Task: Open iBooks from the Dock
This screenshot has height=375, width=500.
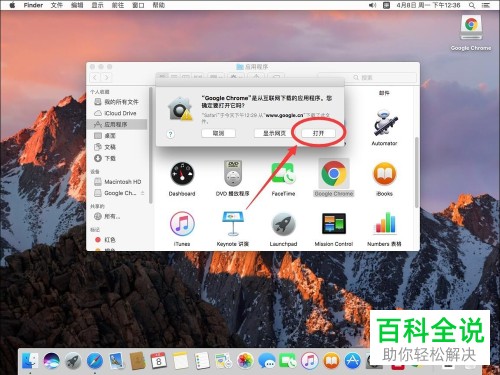Action: pyautogui.click(x=331, y=361)
